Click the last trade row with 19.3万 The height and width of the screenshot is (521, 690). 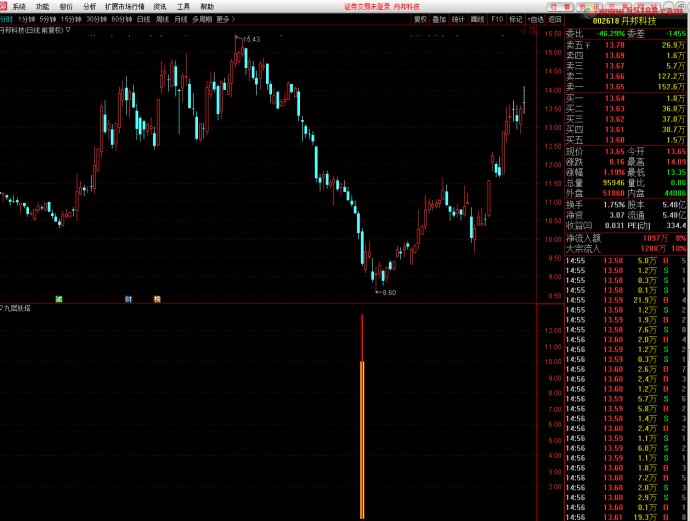[x=627, y=517]
